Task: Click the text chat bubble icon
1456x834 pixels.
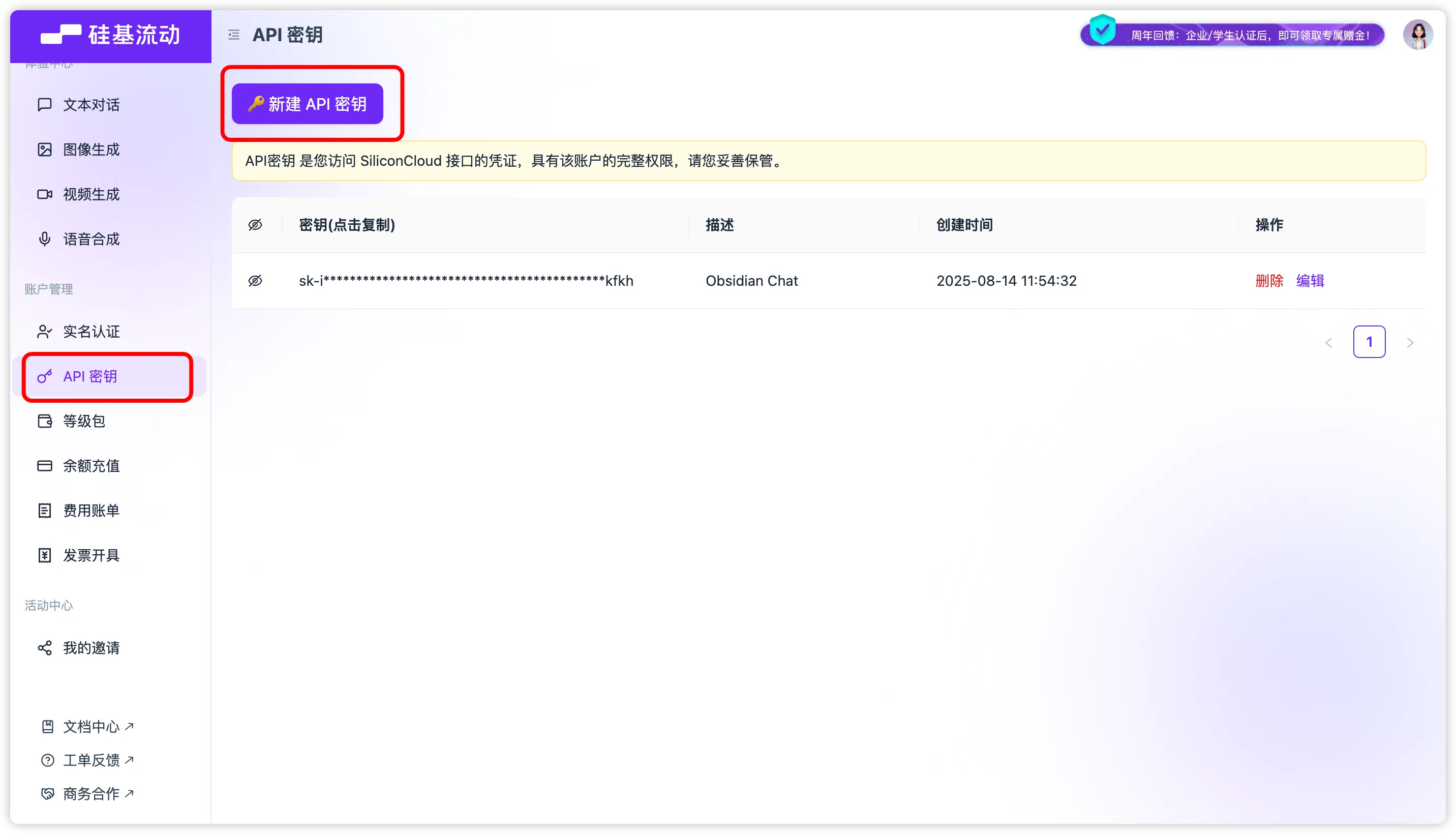Action: (45, 105)
